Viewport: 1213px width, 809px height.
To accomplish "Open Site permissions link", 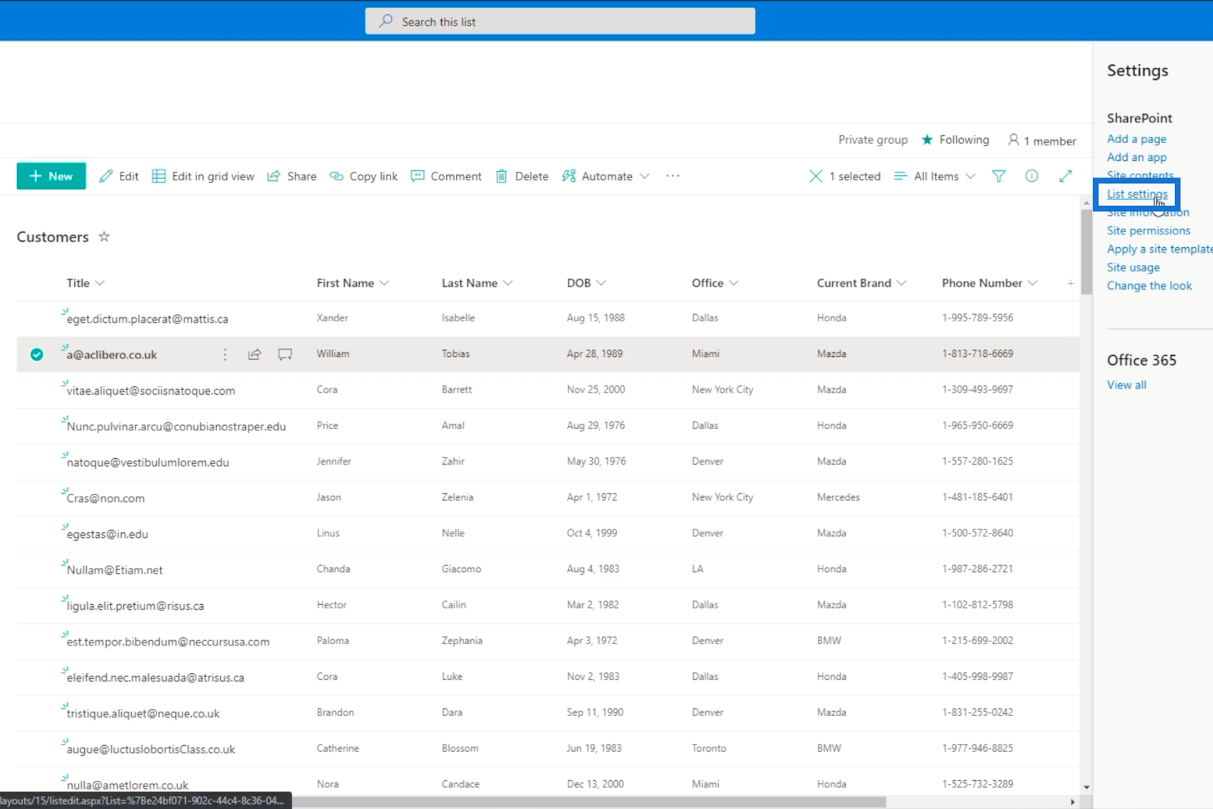I will coord(1148,230).
